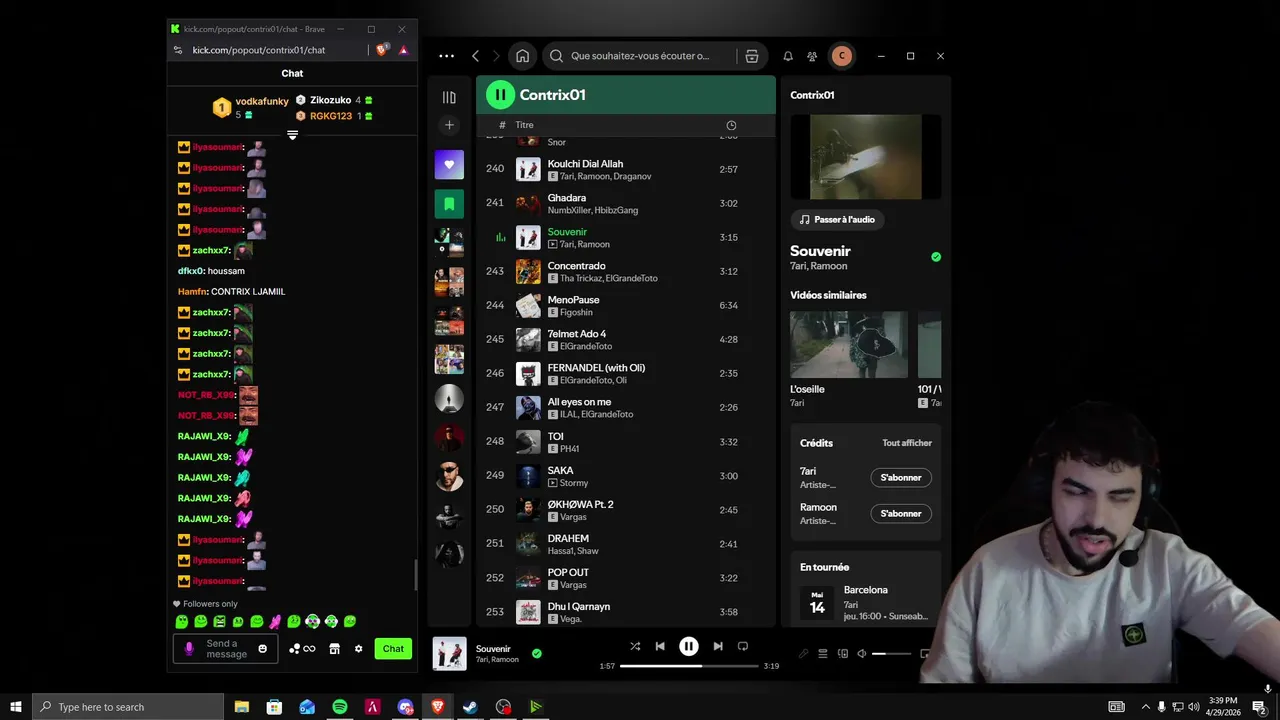This screenshot has height=720, width=1280.
Task: Open the L'oseille similar video thumbnail
Action: (849, 344)
